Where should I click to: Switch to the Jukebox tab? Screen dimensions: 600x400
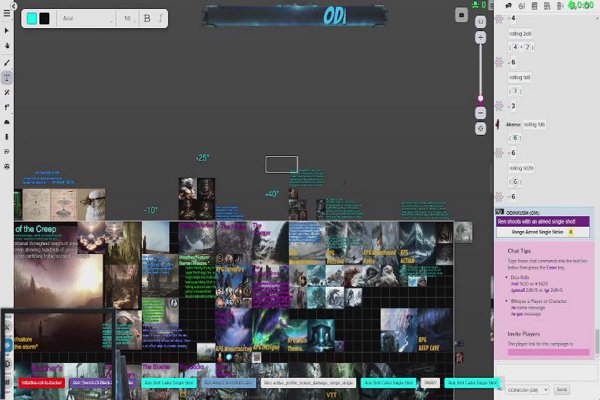tap(560, 6)
